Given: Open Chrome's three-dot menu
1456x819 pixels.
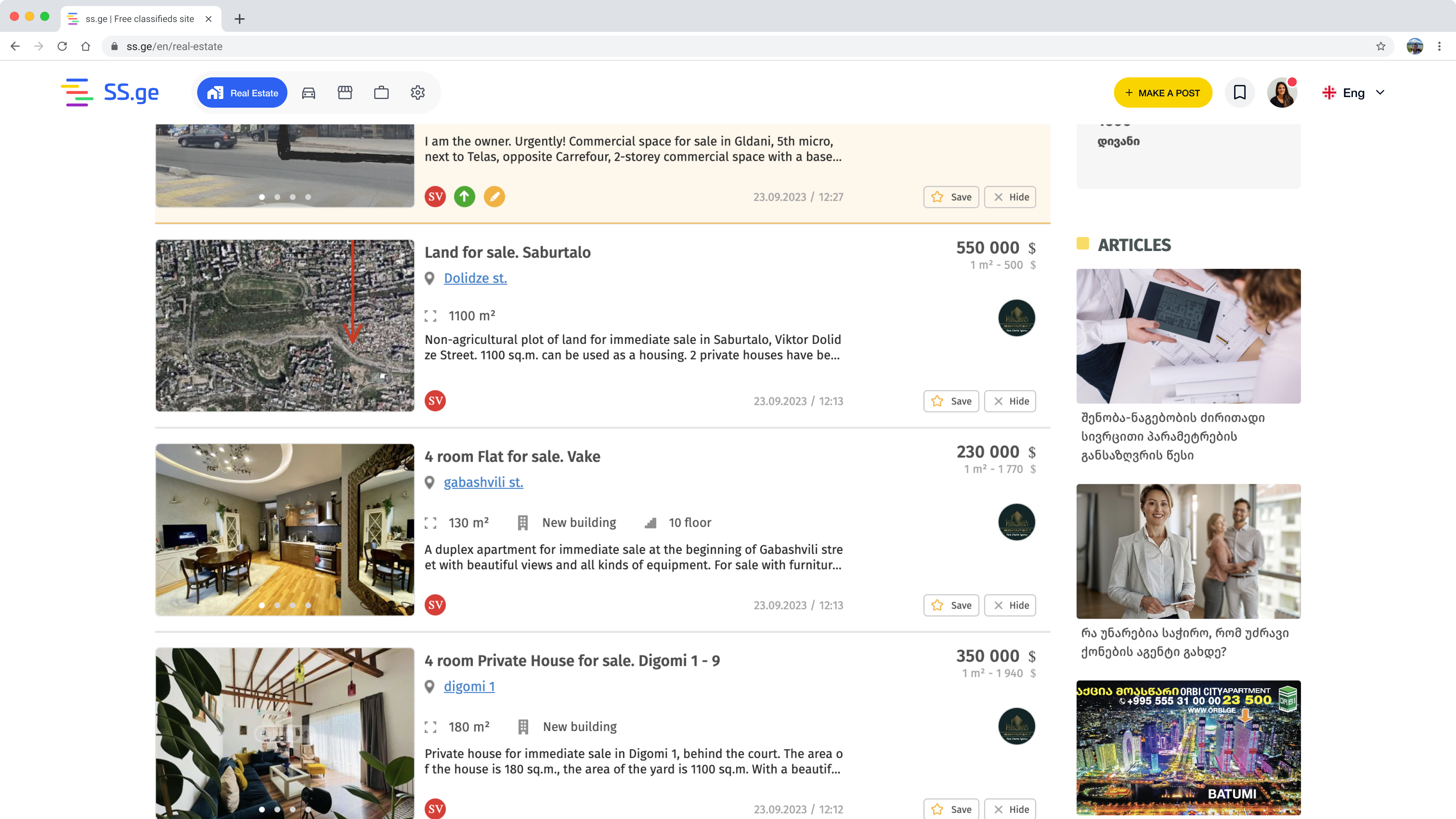Looking at the screenshot, I should pos(1440,46).
